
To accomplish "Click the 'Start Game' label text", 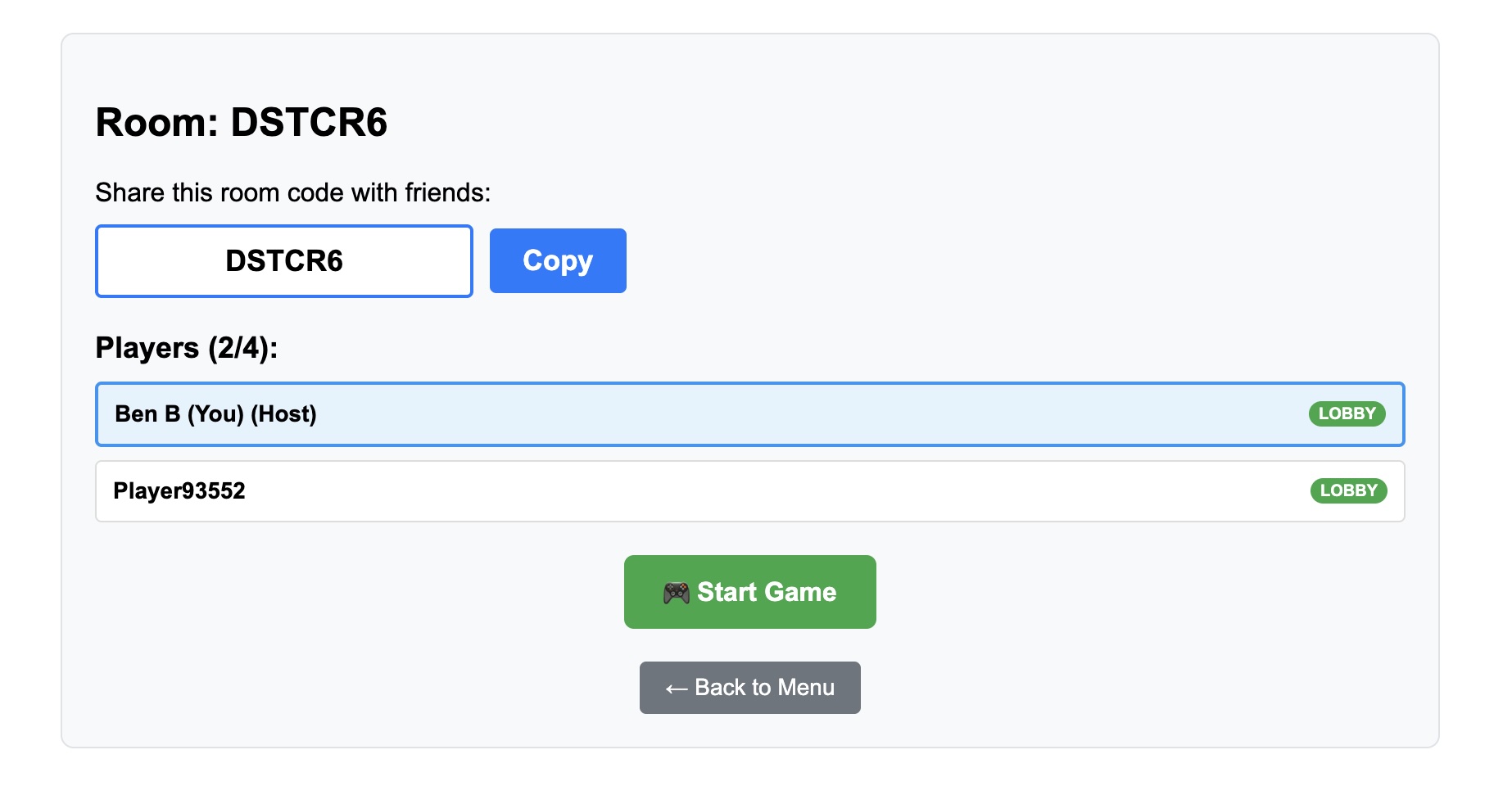I will click(767, 592).
